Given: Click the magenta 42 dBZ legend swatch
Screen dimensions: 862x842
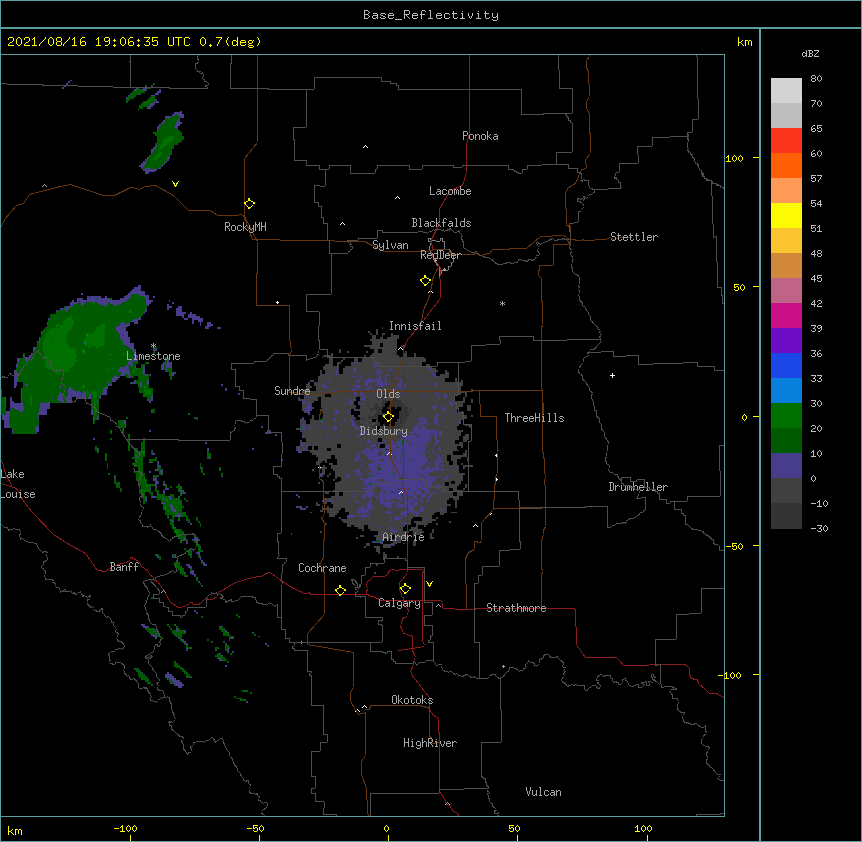Looking at the screenshot, I should point(786,315).
